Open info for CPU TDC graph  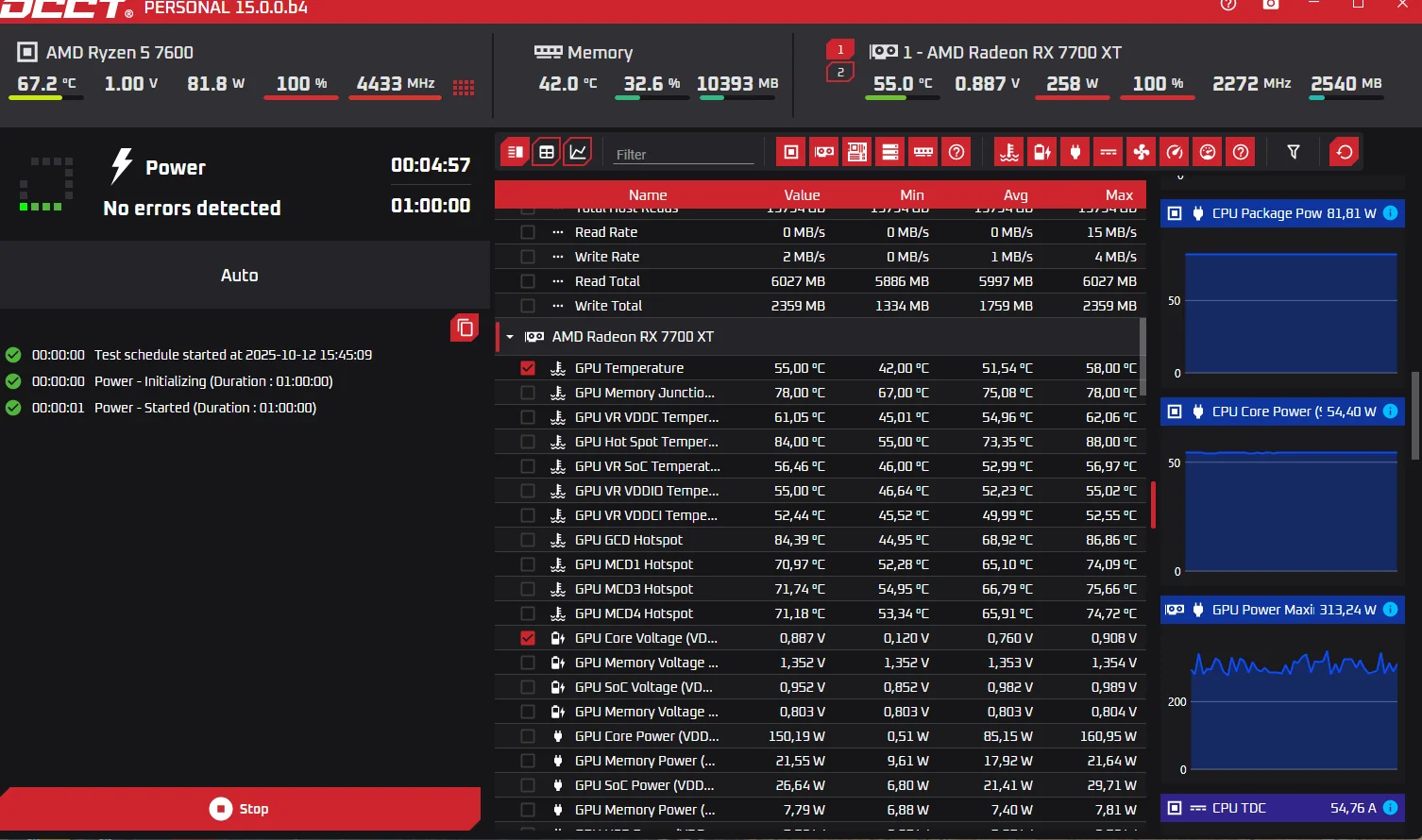pos(1390,808)
